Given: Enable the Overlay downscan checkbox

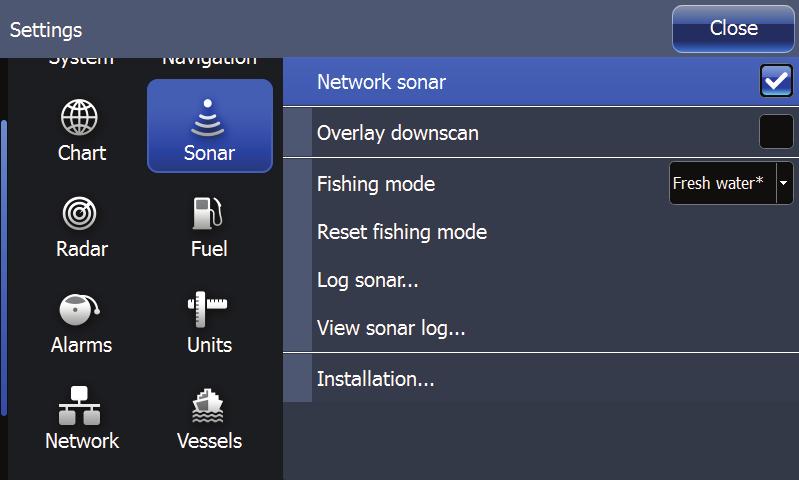Looking at the screenshot, I should click(776, 131).
